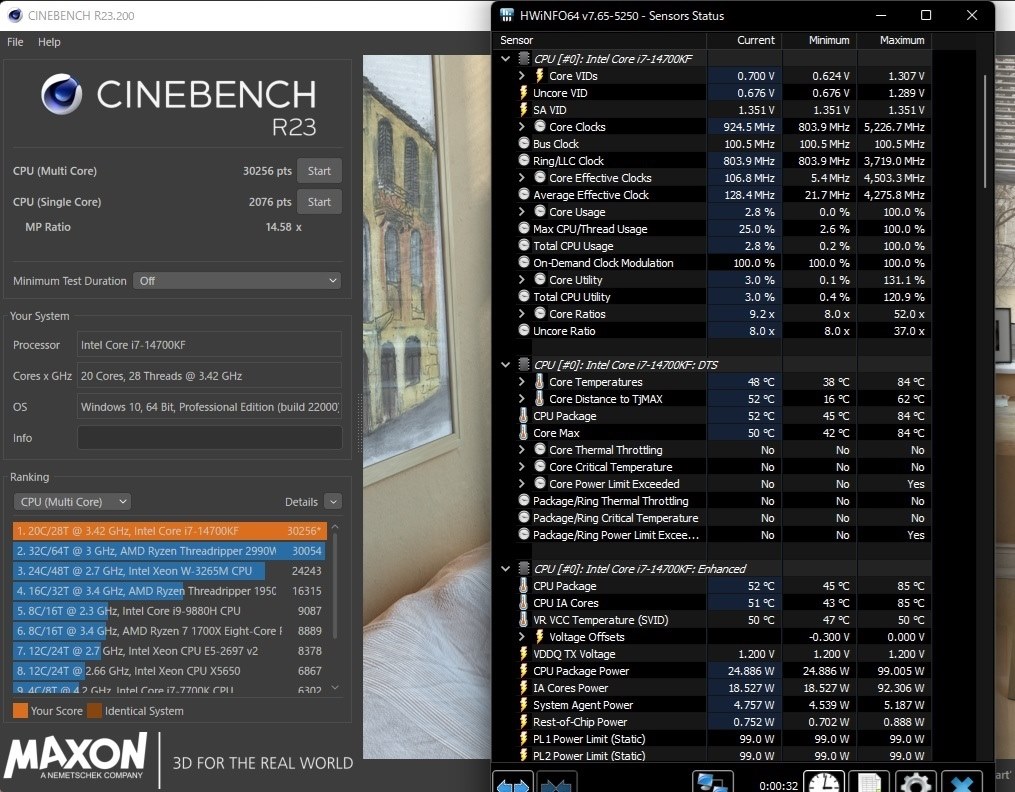The image size is (1015, 792).
Task: Click the icon beside Package/Ring Thermal Throttling
Action: click(x=524, y=500)
